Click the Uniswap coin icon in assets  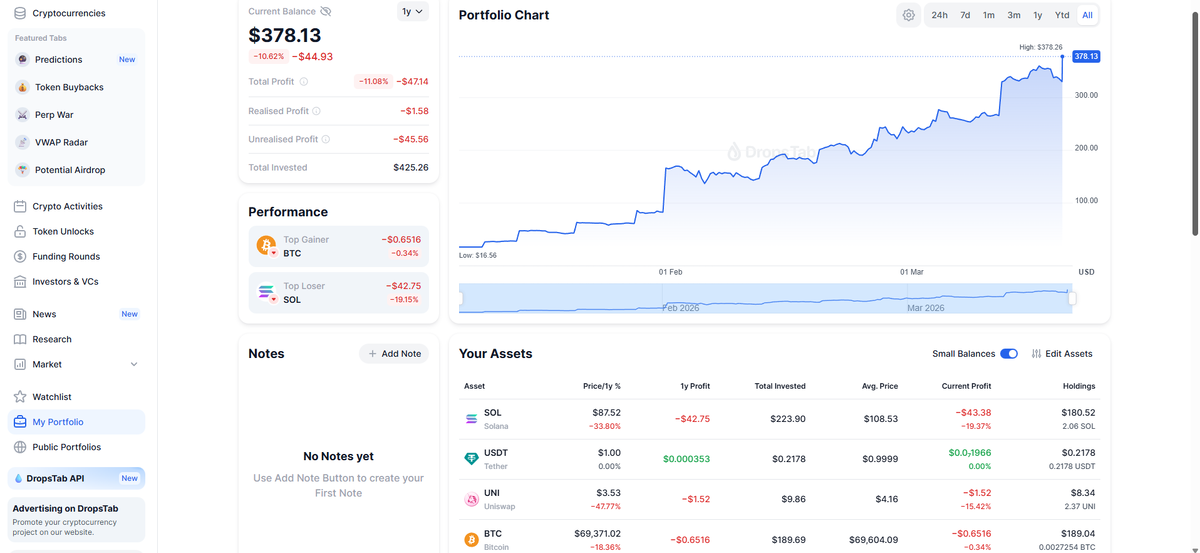pos(471,499)
